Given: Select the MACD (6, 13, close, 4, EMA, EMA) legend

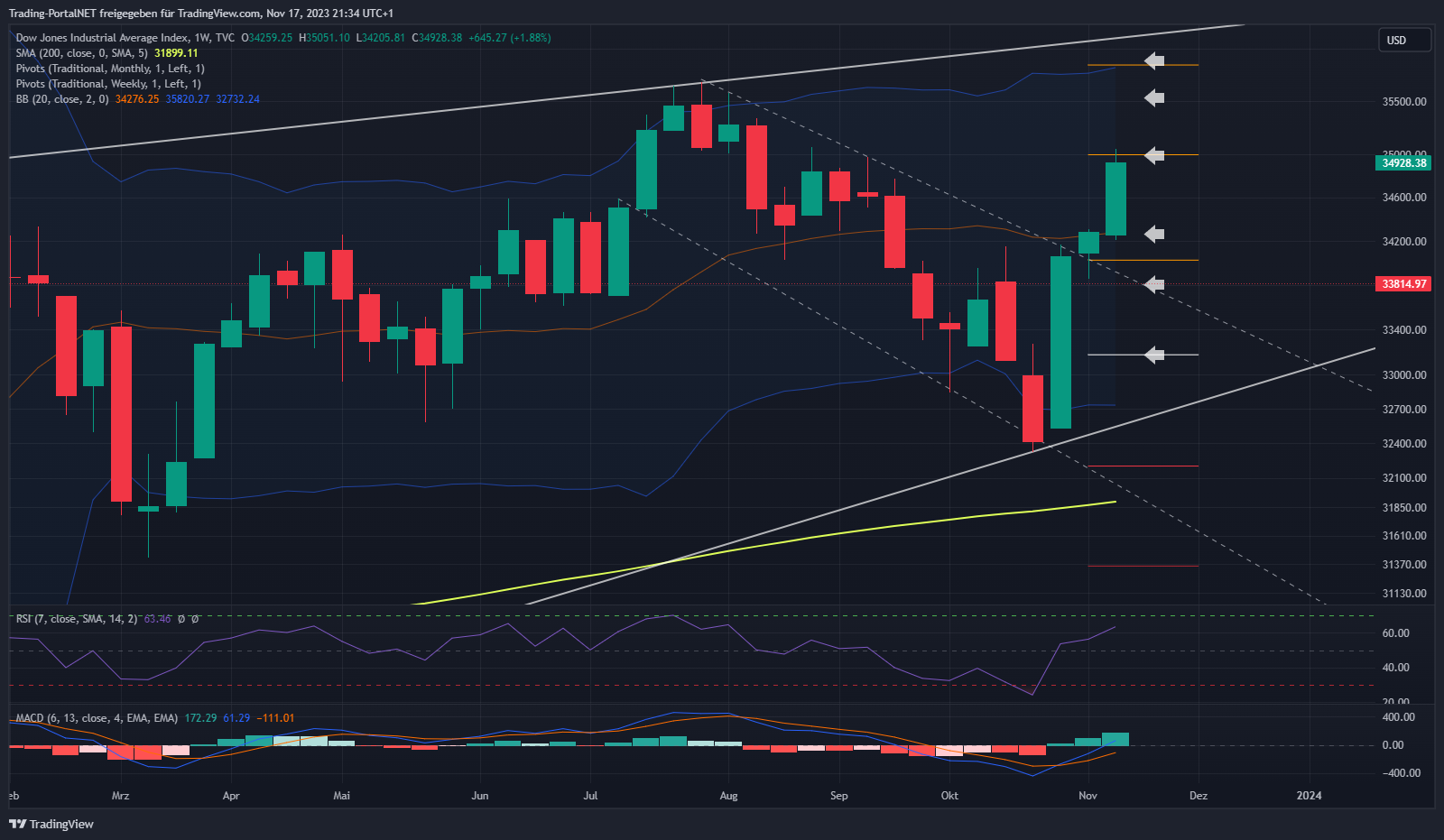Looking at the screenshot, I should (x=97, y=718).
